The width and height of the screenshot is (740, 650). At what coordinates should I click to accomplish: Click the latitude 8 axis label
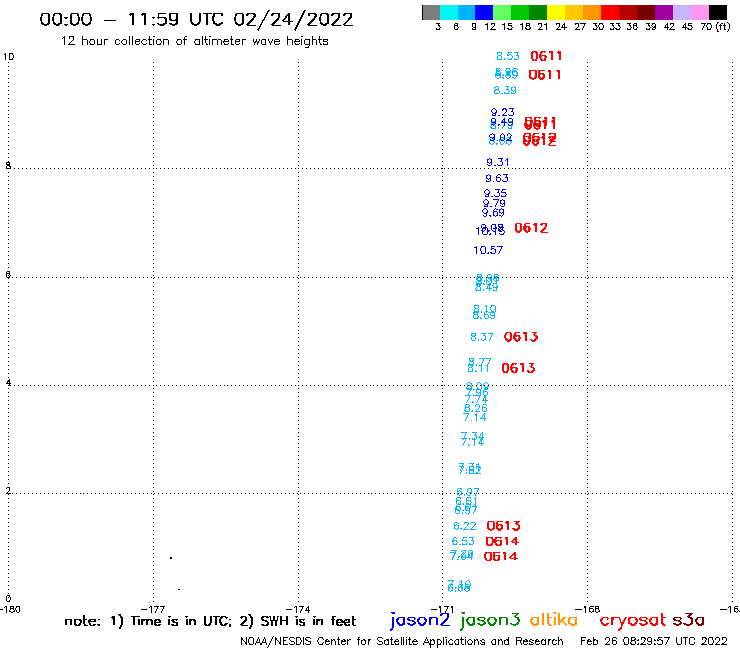(8, 166)
